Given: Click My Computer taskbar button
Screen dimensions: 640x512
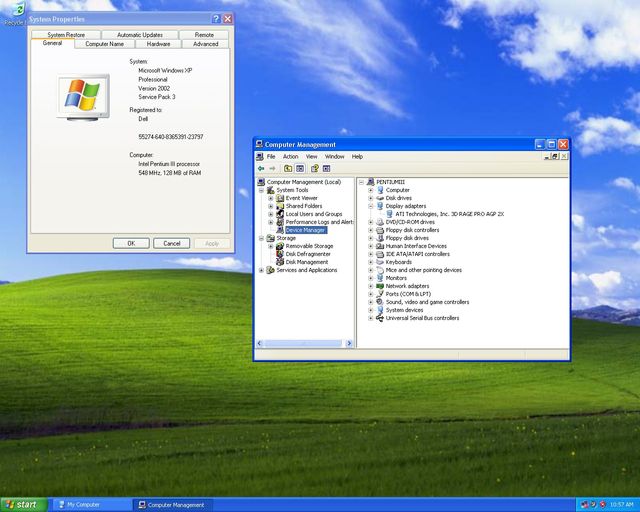Looking at the screenshot, I should 91,505.
